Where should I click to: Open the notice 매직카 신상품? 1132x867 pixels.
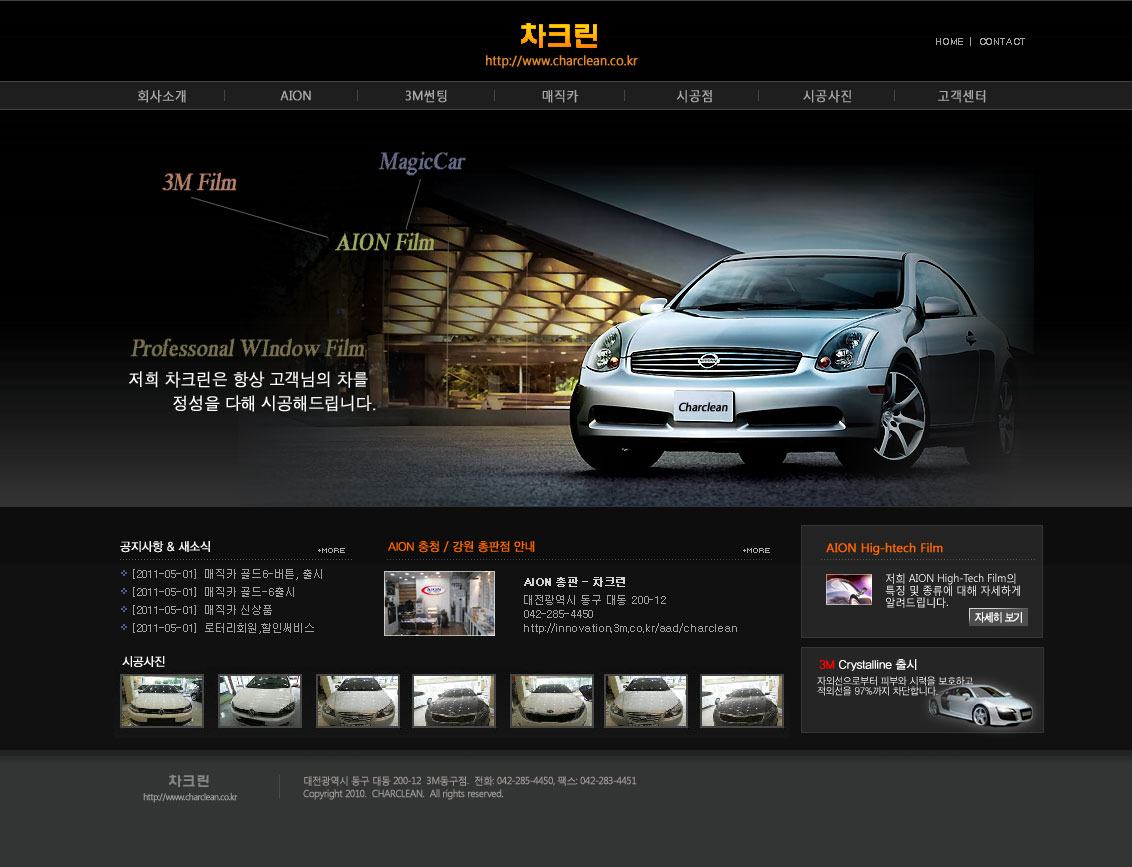tap(238, 610)
